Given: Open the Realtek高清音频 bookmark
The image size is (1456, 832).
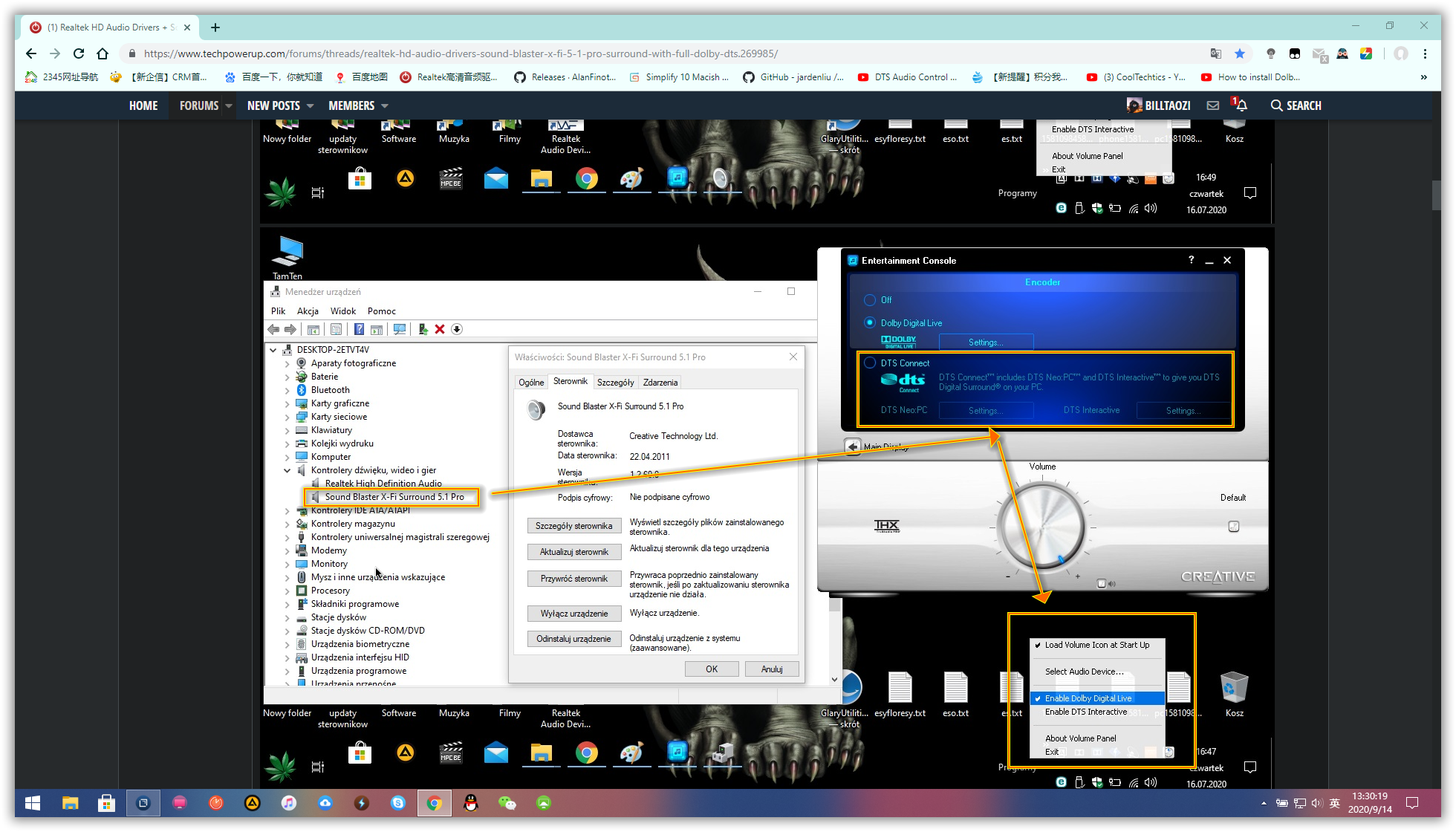Looking at the screenshot, I should click(x=449, y=77).
